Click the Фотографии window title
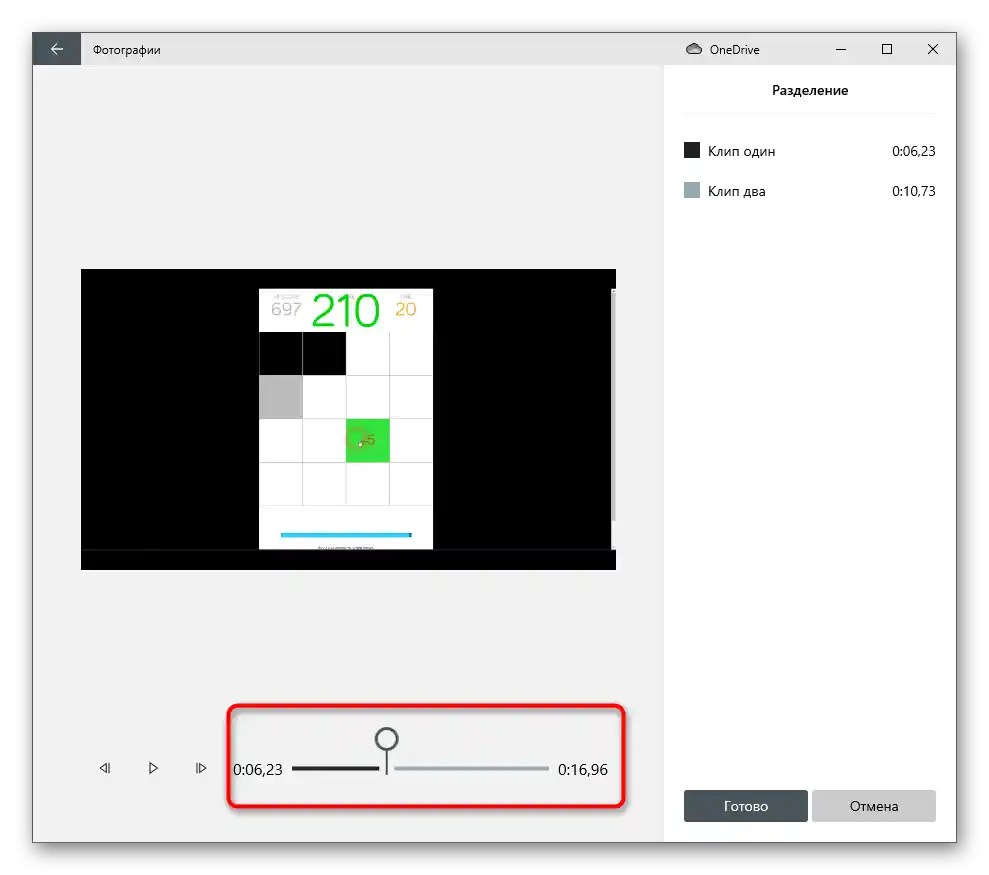The image size is (989, 875). (x=126, y=50)
